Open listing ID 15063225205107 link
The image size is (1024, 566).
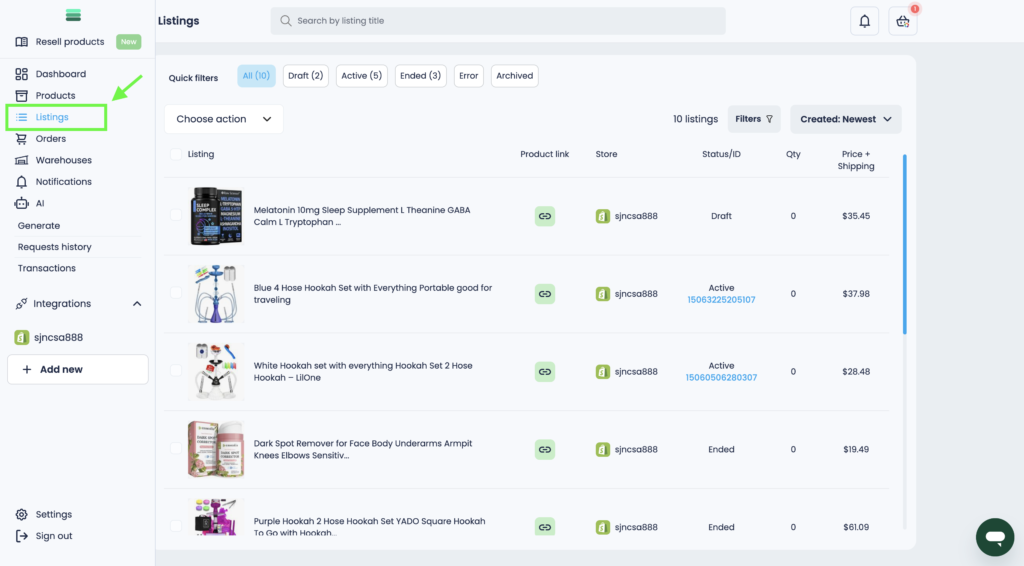pos(721,300)
